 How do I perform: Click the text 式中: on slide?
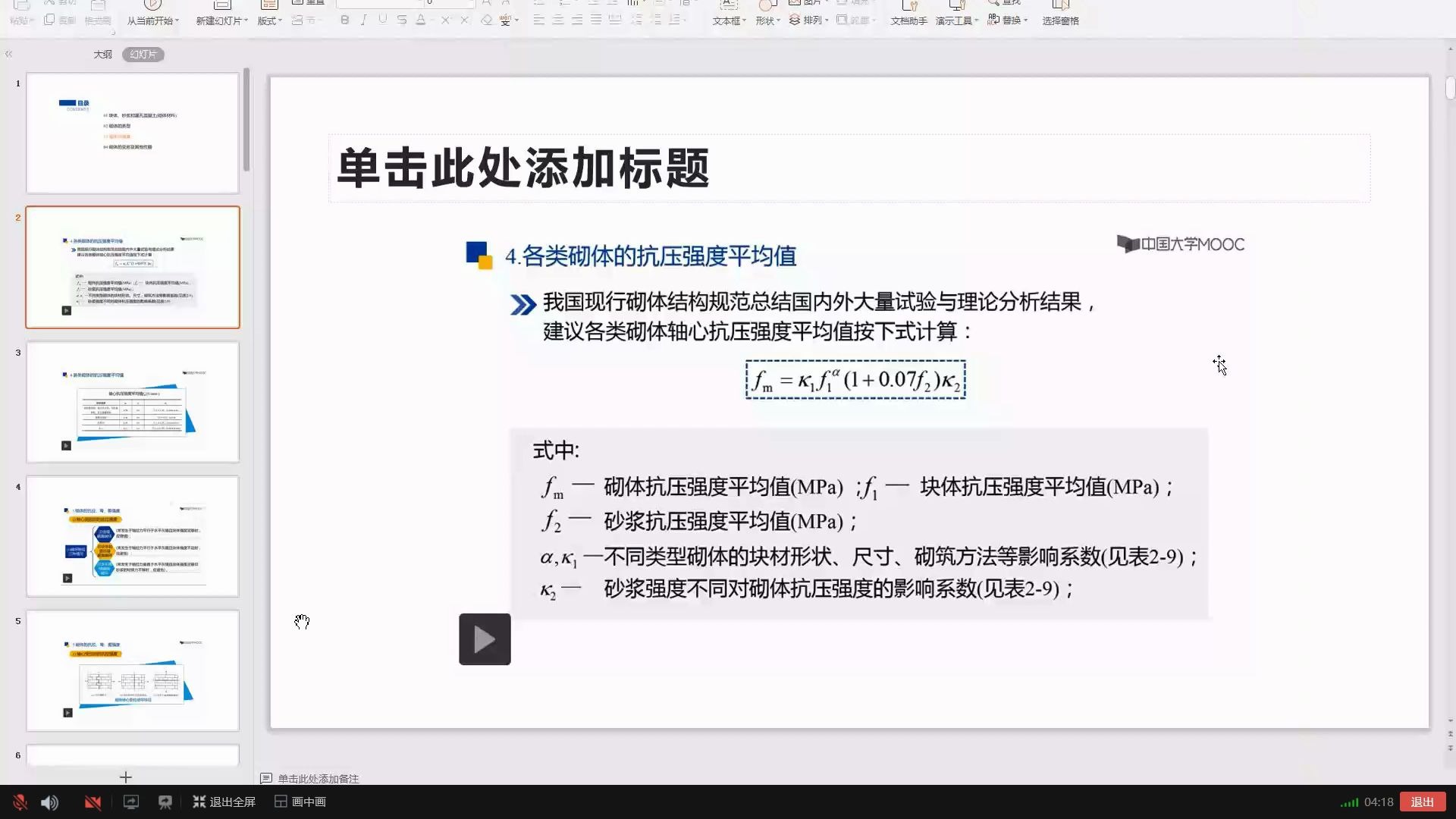point(556,451)
